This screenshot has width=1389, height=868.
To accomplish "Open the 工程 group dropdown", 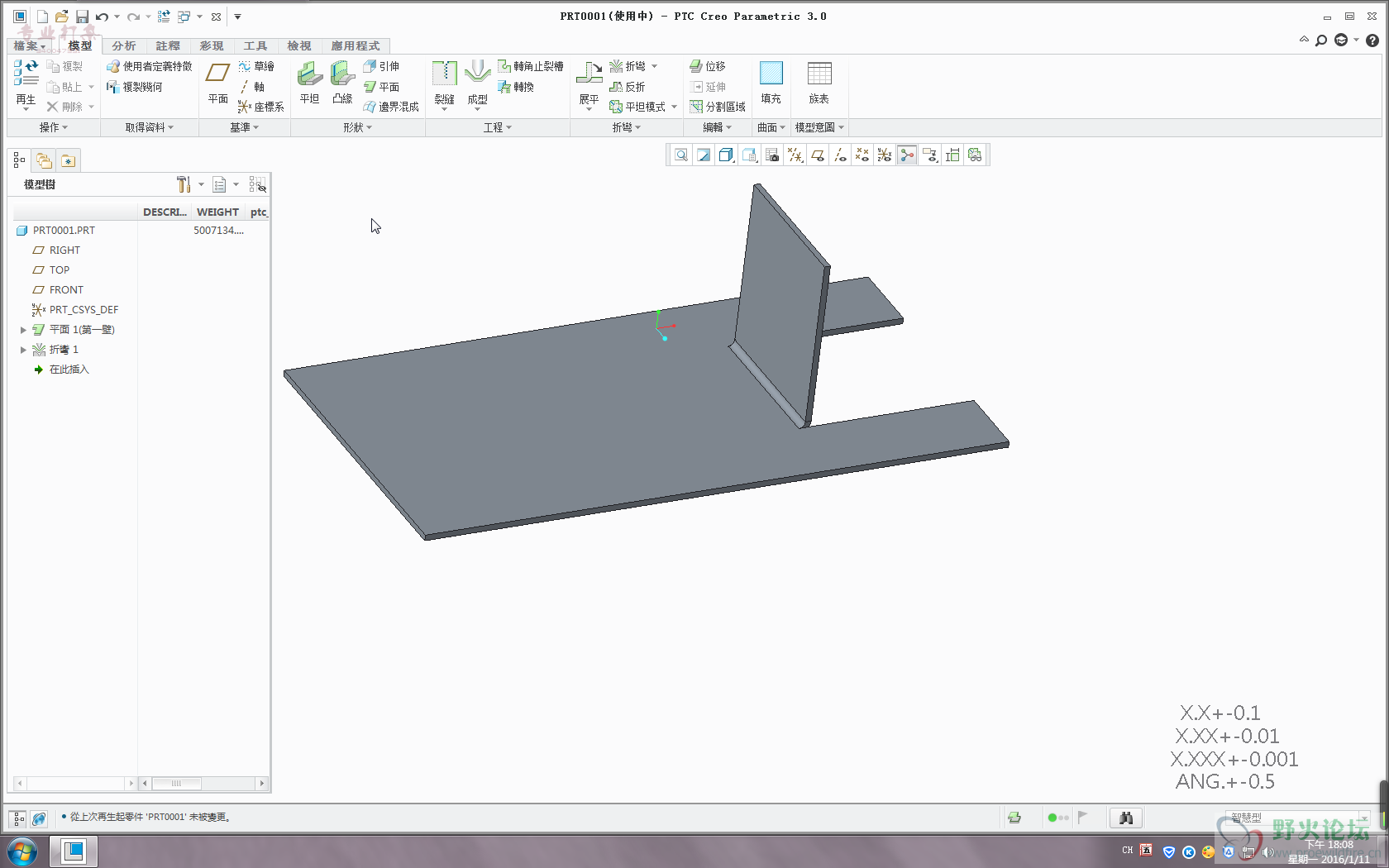I will pyautogui.click(x=498, y=127).
